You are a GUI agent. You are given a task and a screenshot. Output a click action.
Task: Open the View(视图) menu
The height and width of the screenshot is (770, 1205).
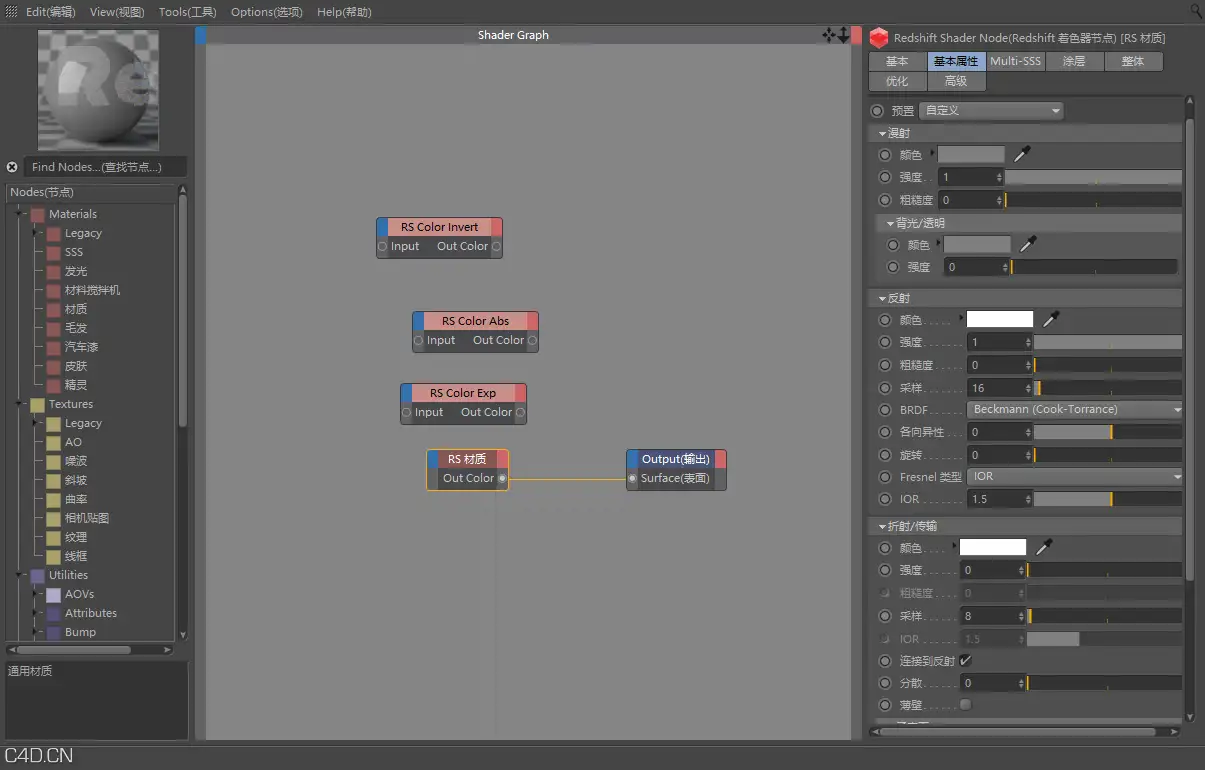117,12
